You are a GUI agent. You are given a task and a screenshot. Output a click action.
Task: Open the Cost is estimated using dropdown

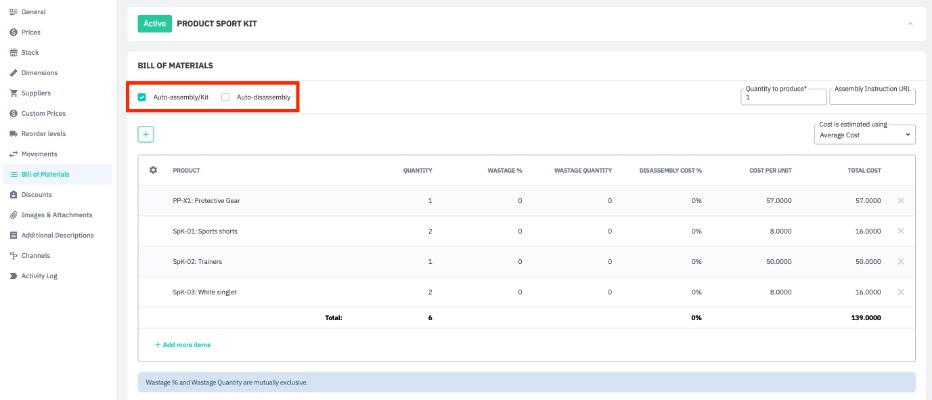click(865, 134)
